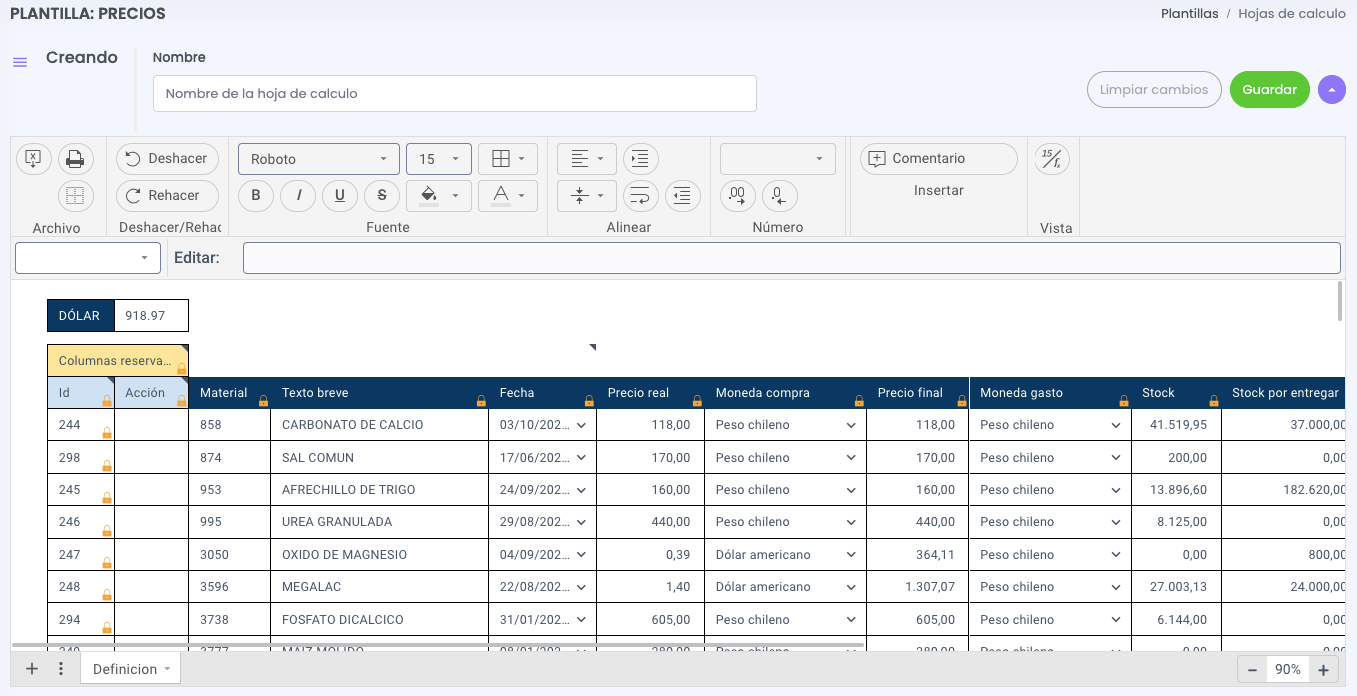Select the FOSFATO DICALCICO cell
This screenshot has height=696, width=1357.
(379, 619)
